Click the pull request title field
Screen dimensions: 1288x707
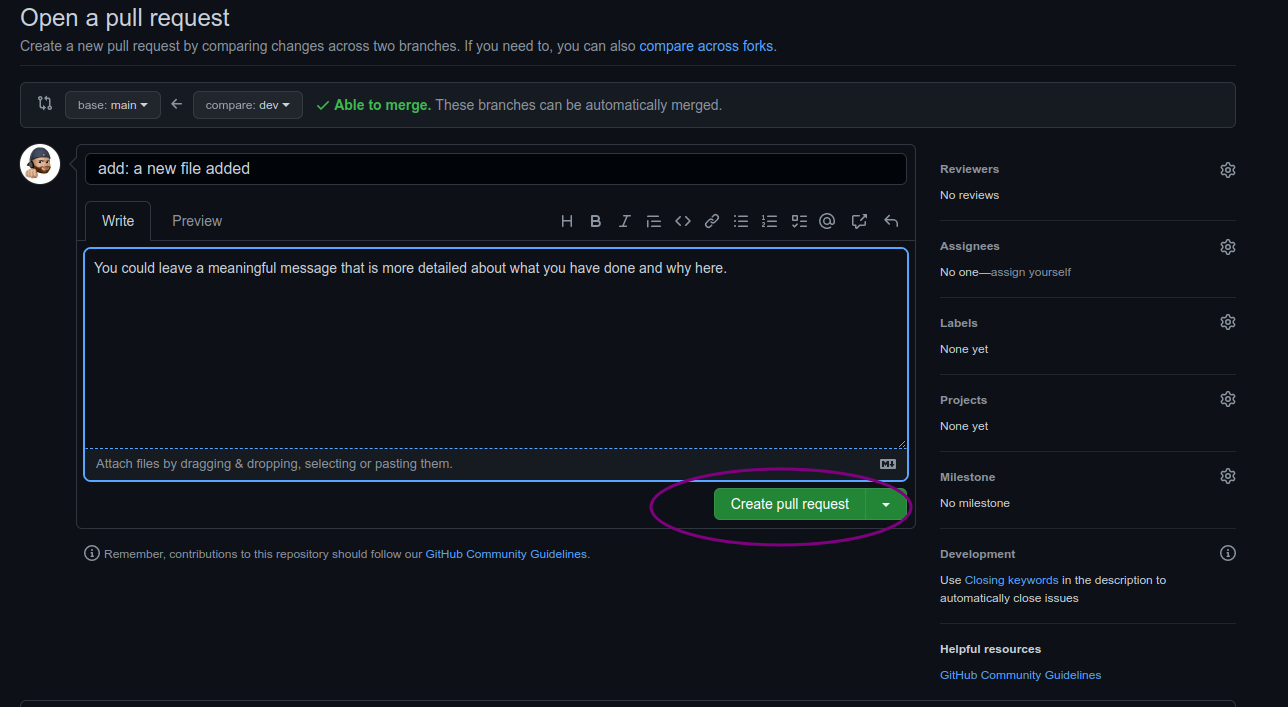[495, 169]
